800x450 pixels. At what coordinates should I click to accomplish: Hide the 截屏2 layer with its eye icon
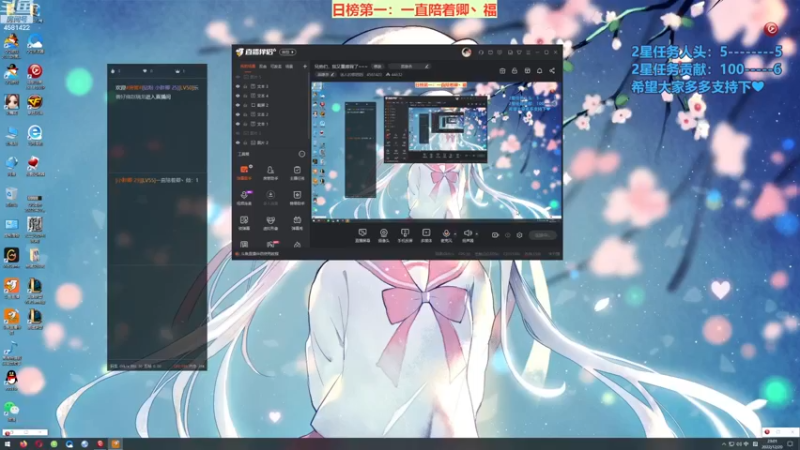pos(238,105)
